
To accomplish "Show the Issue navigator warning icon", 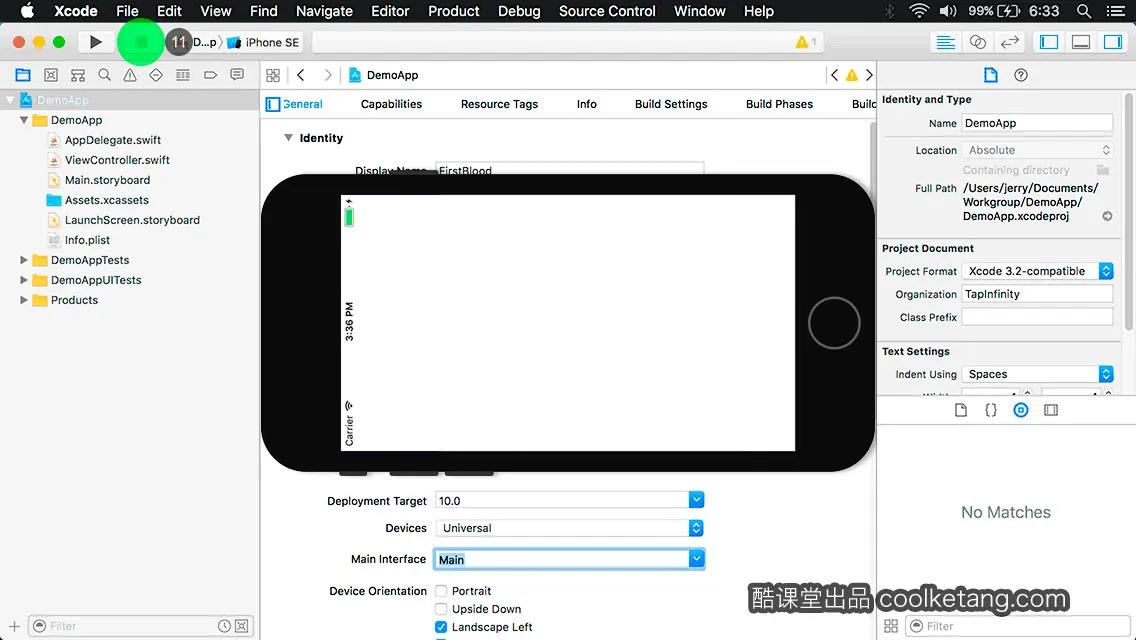I will point(130,75).
